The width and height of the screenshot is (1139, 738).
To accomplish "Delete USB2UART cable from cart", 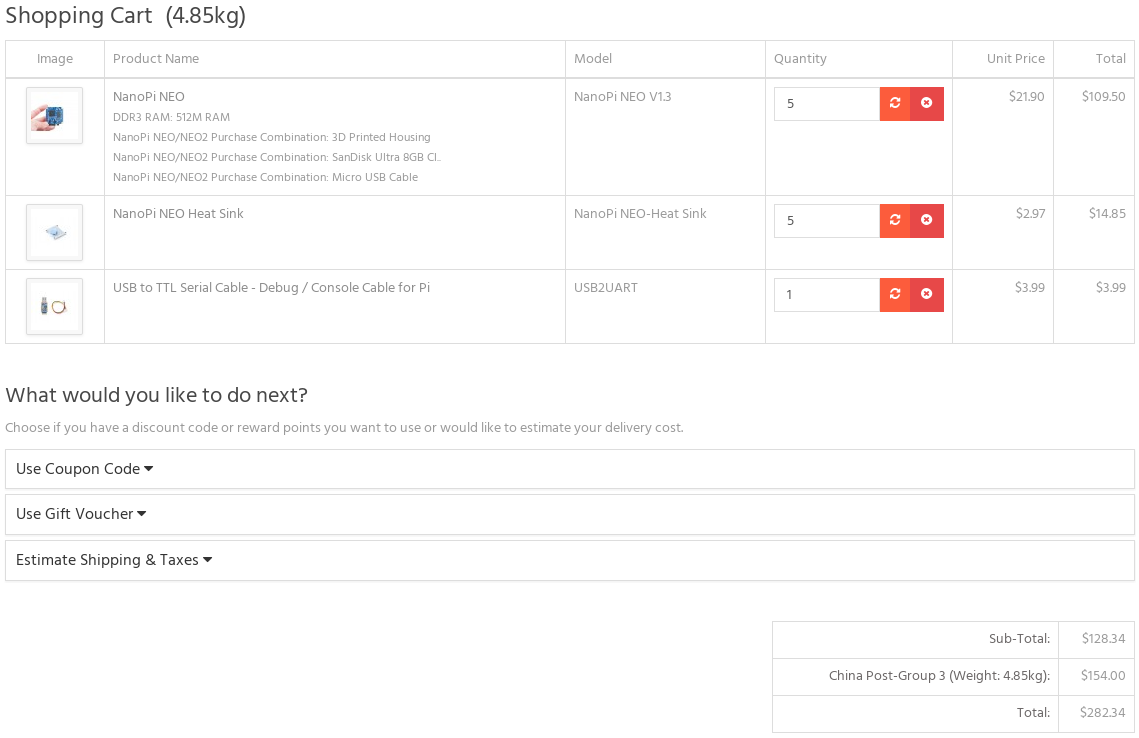I will (927, 295).
